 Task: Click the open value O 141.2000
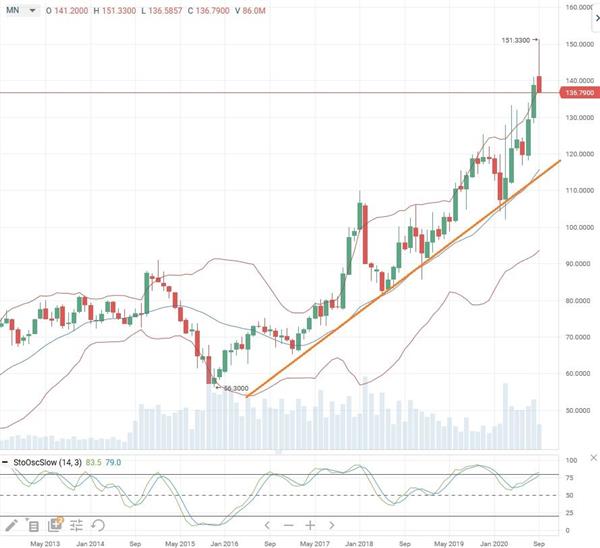(67, 11)
